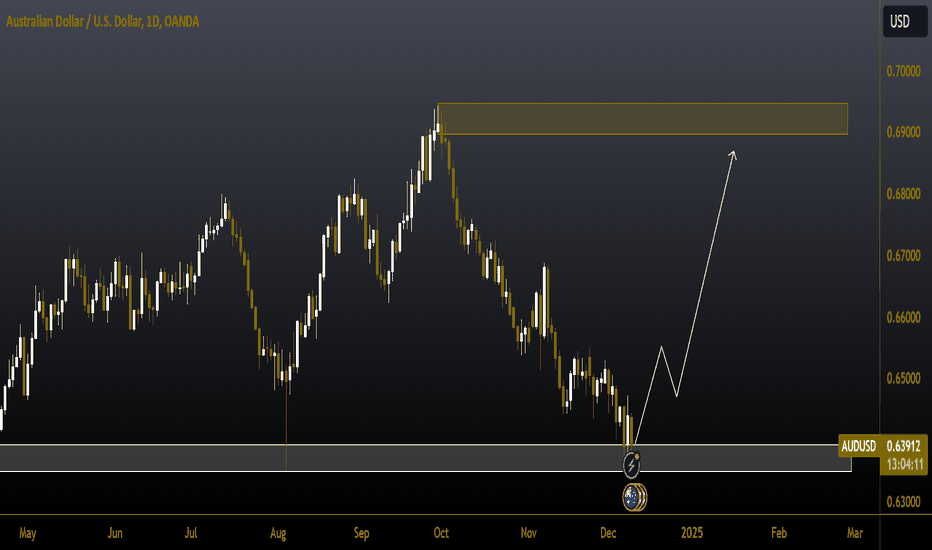Click the Oct label on time axis
Image resolution: width=932 pixels, height=550 pixels.
(x=441, y=533)
